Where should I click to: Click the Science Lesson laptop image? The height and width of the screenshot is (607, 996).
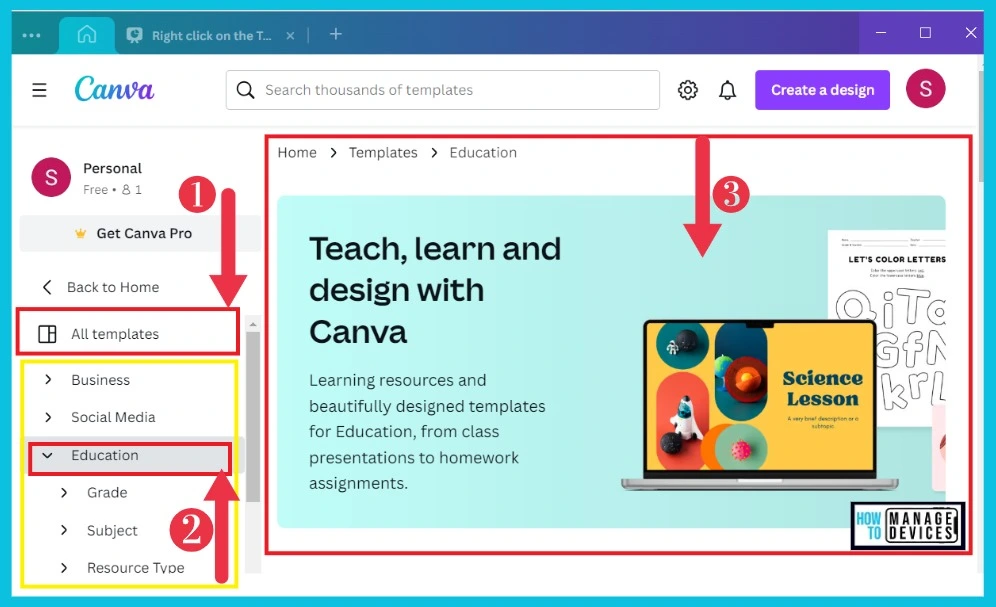(x=759, y=405)
